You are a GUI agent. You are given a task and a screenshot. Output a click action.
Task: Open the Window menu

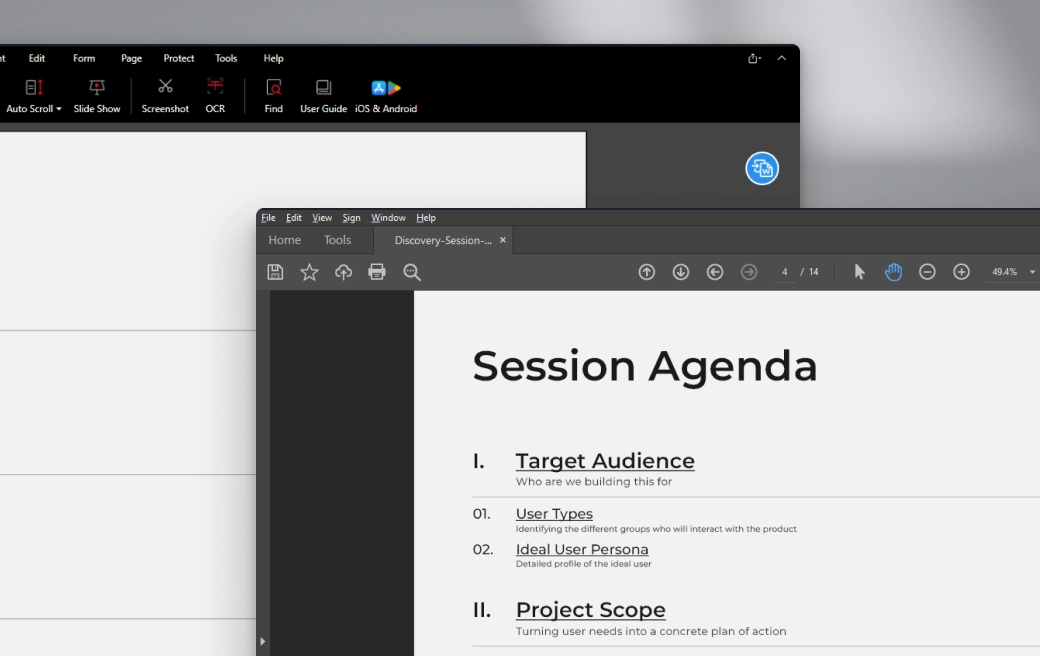[x=388, y=218]
